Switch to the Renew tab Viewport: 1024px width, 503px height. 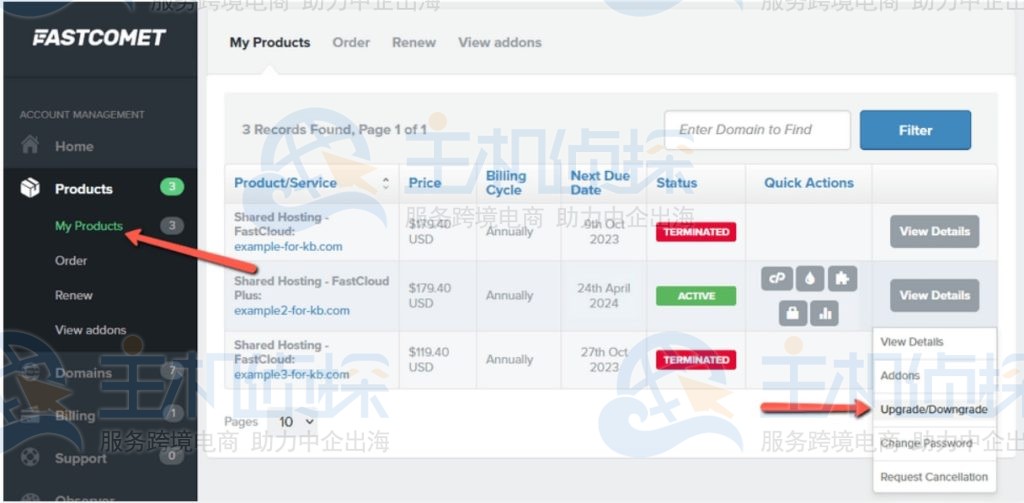(x=413, y=42)
